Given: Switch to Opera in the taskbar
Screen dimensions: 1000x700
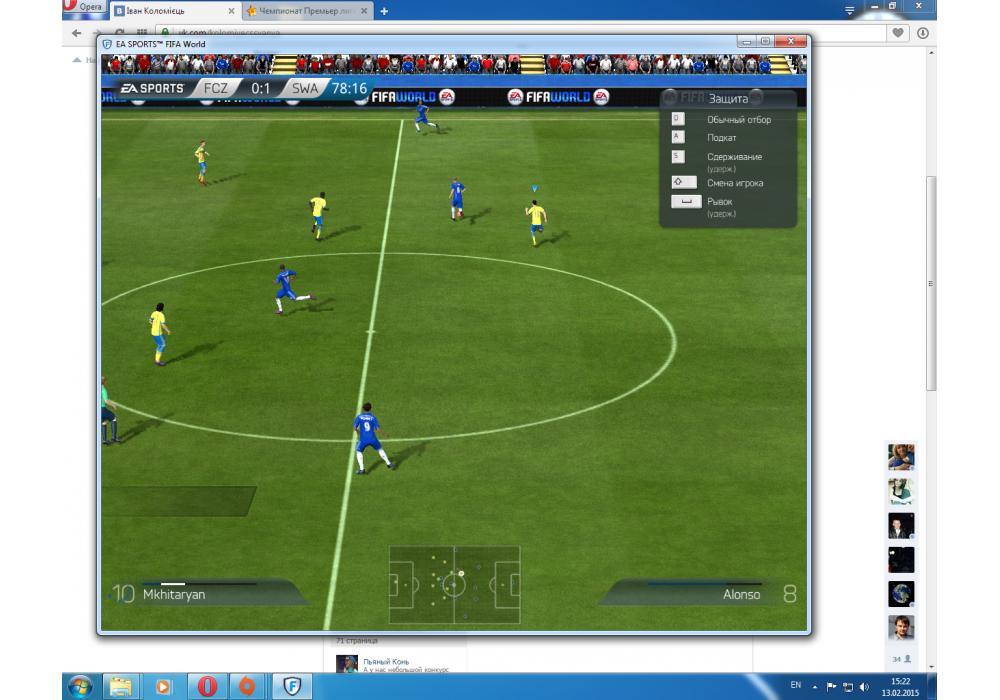Looking at the screenshot, I should [207, 687].
